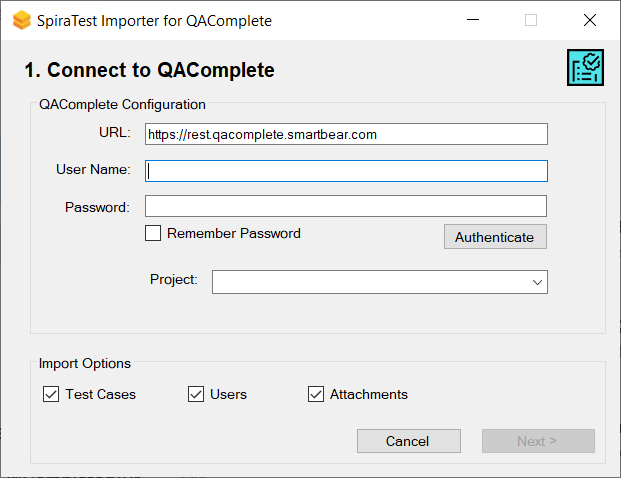Click inside the Project combo box field

(x=370, y=282)
